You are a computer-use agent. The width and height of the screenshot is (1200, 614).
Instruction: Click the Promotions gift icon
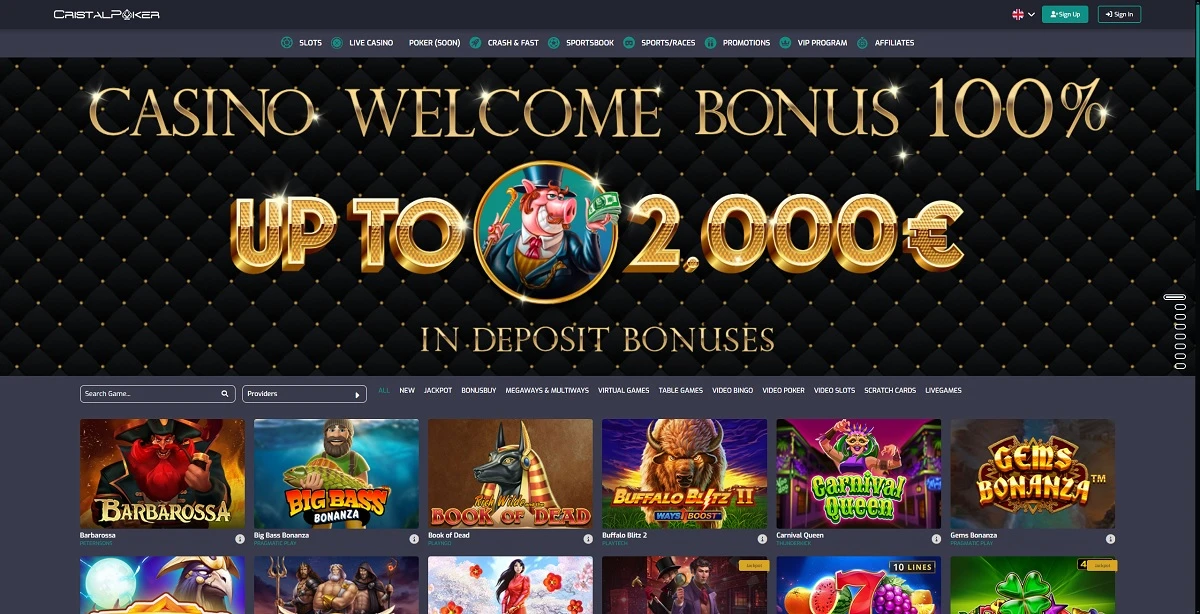pos(710,43)
